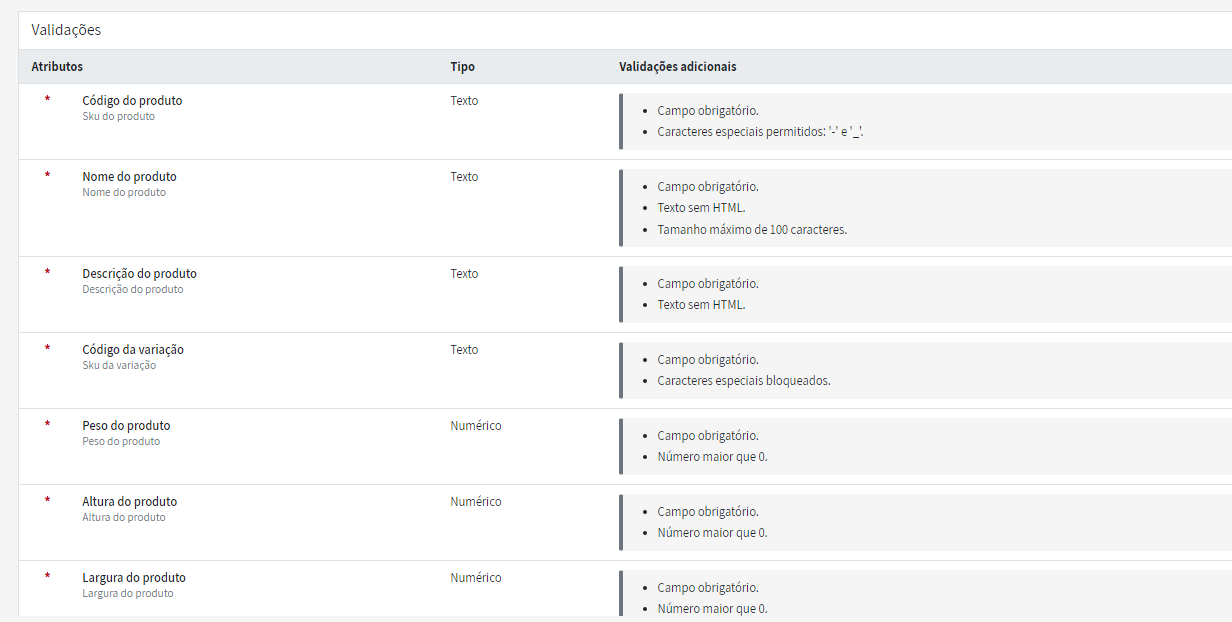The width and height of the screenshot is (1232, 622).
Task: Click the required asterisk beside Largura do produto
Action: coord(47,577)
